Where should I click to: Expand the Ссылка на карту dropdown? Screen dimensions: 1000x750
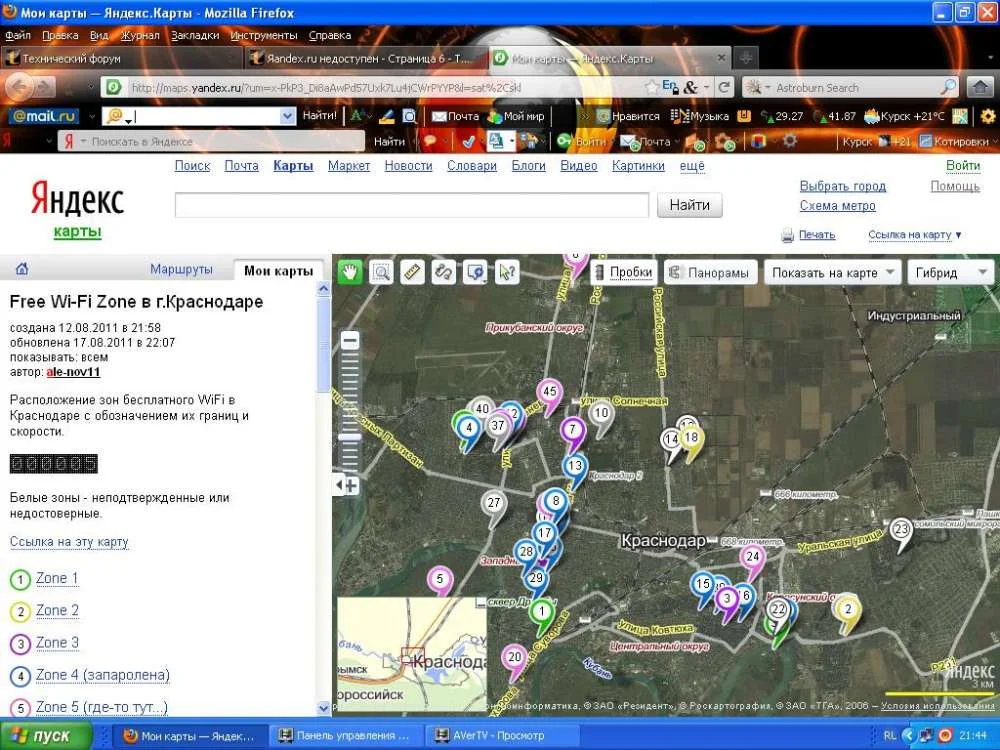[x=915, y=235]
